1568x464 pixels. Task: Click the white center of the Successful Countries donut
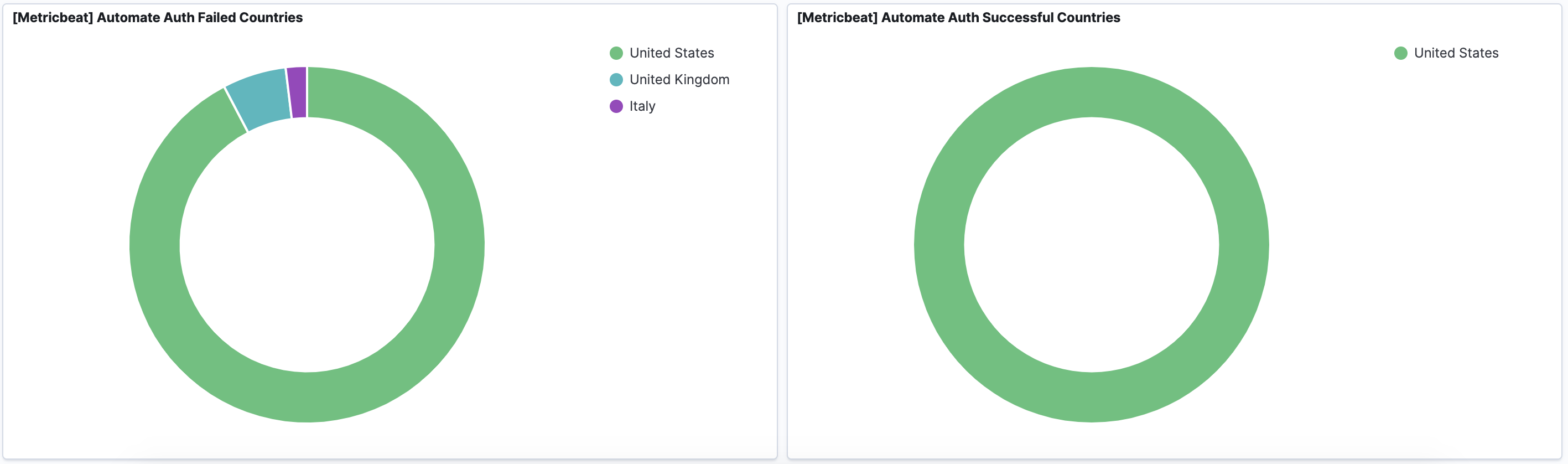coord(1091,245)
